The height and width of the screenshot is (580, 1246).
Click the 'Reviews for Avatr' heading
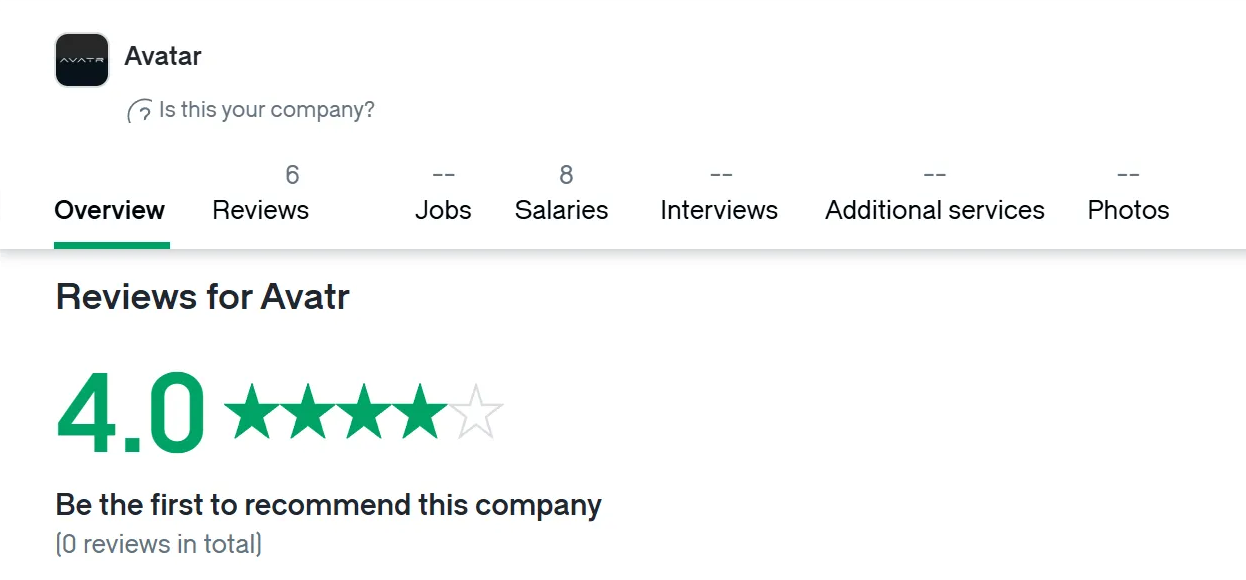pyautogui.click(x=203, y=297)
